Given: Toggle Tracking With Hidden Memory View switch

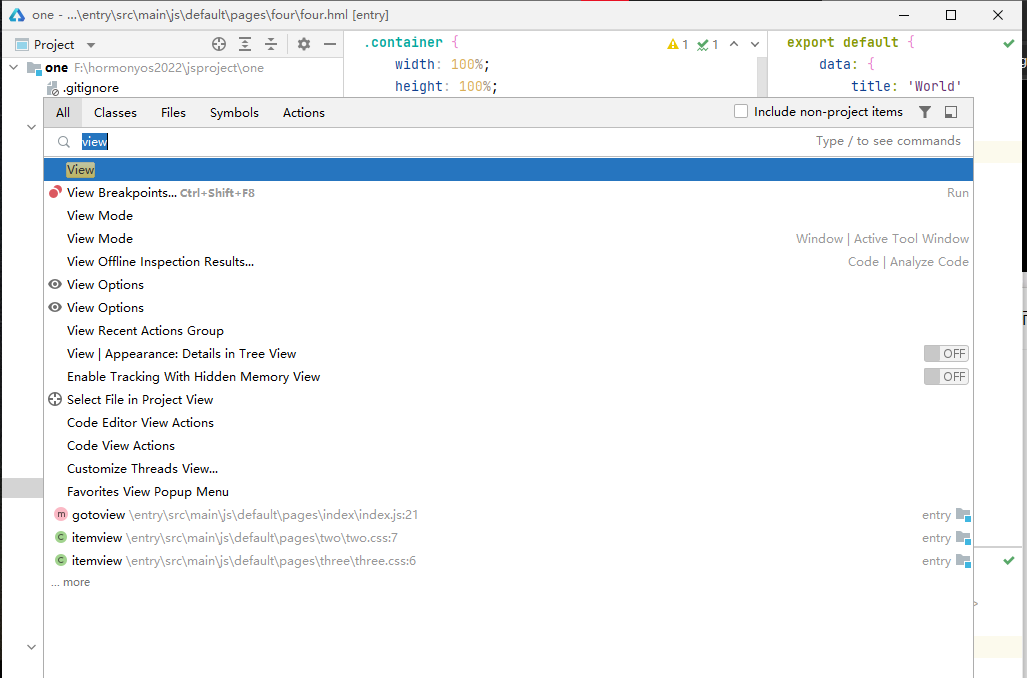Looking at the screenshot, I should [x=946, y=377].
